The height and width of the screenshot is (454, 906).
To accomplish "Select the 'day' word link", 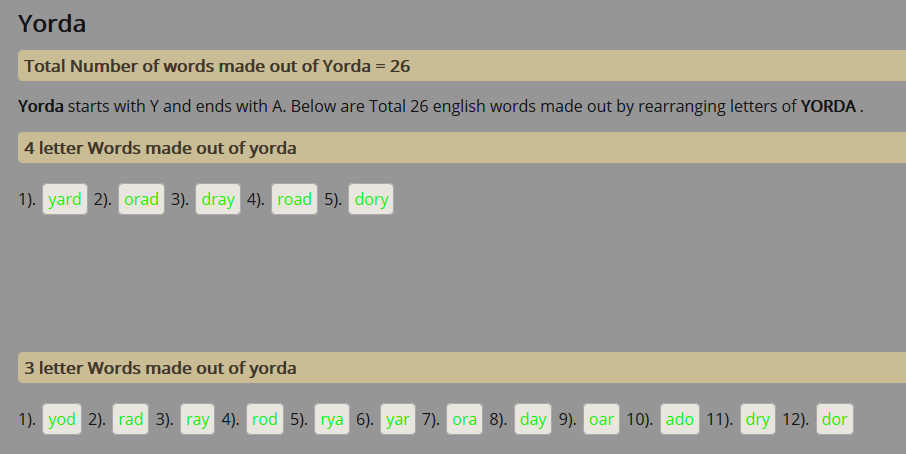I will [533, 419].
